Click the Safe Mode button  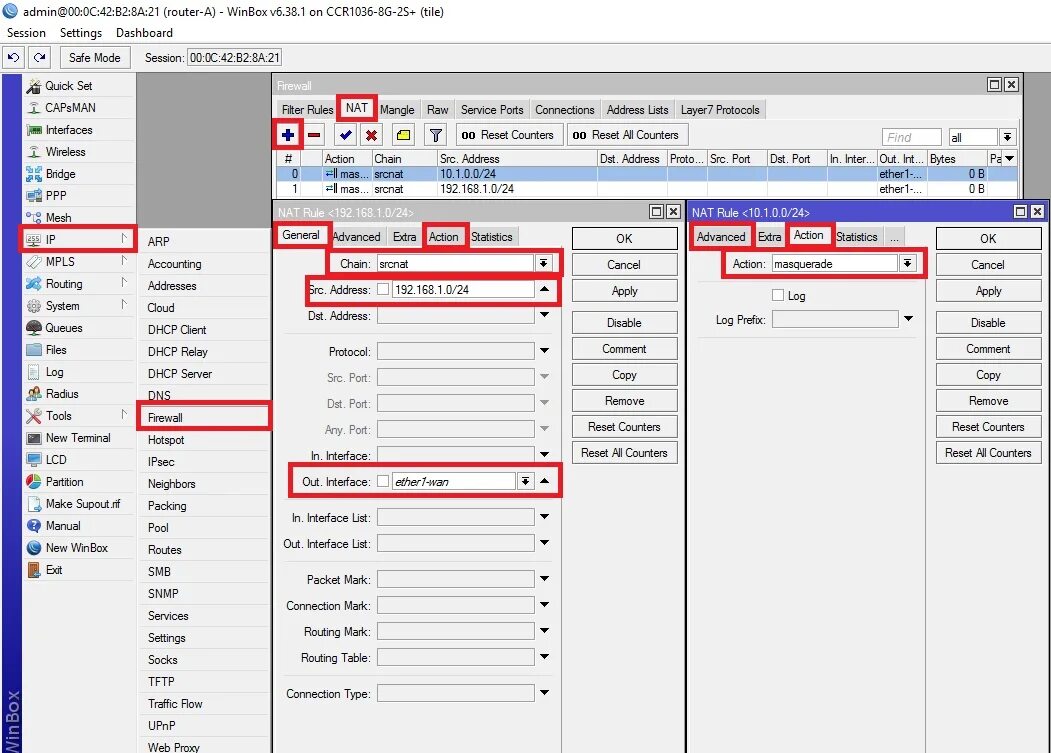pyautogui.click(x=95, y=58)
